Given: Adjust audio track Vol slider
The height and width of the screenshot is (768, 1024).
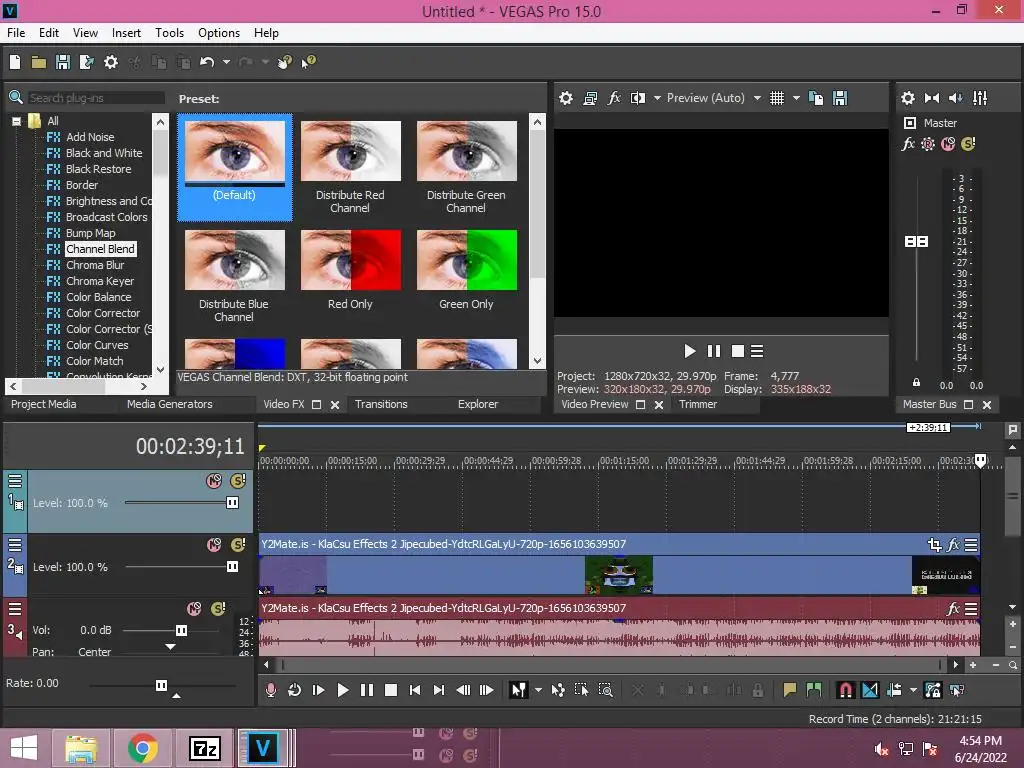Looking at the screenshot, I should (x=182, y=630).
